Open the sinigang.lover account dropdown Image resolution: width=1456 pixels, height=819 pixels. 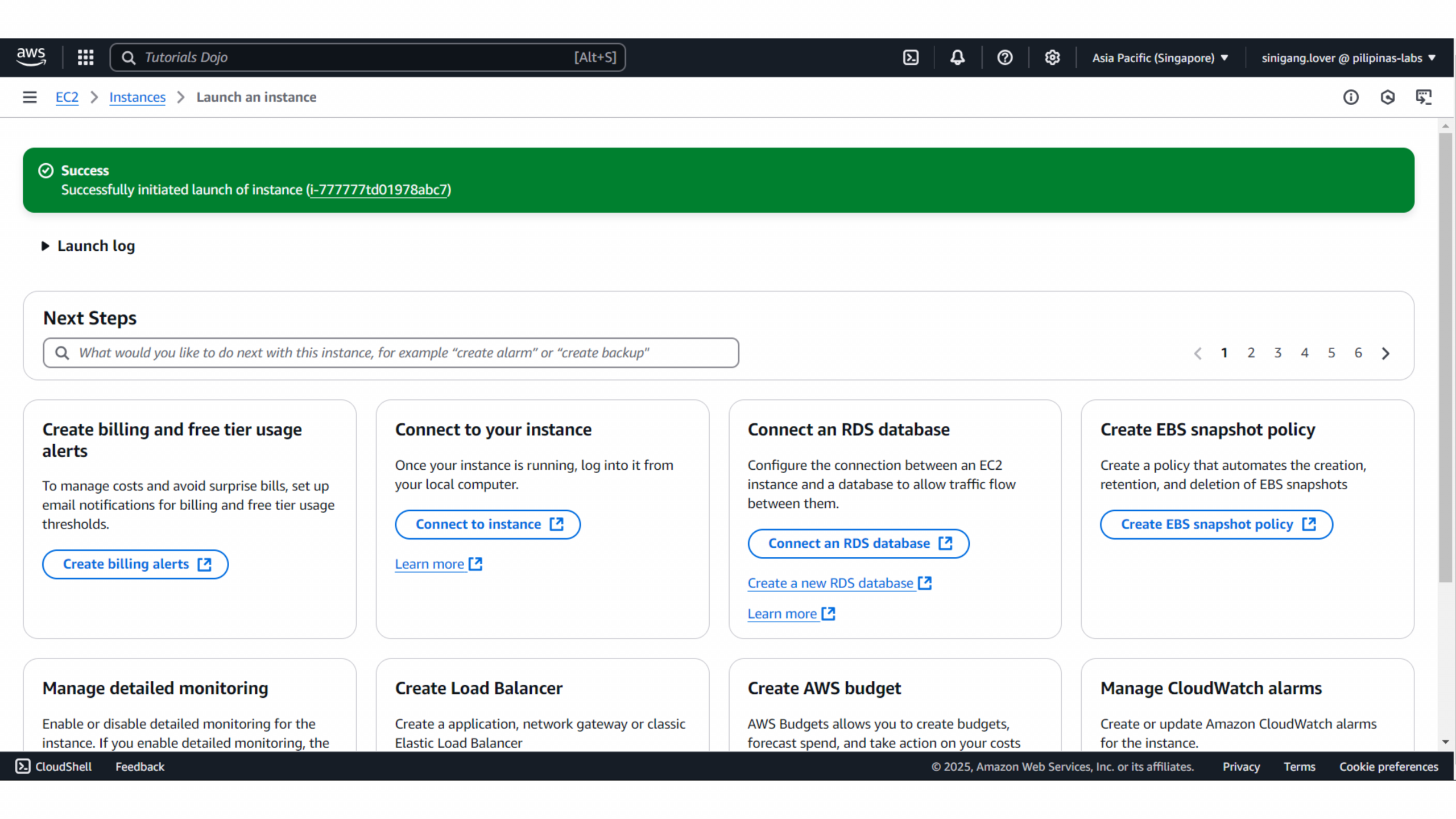[1347, 58]
